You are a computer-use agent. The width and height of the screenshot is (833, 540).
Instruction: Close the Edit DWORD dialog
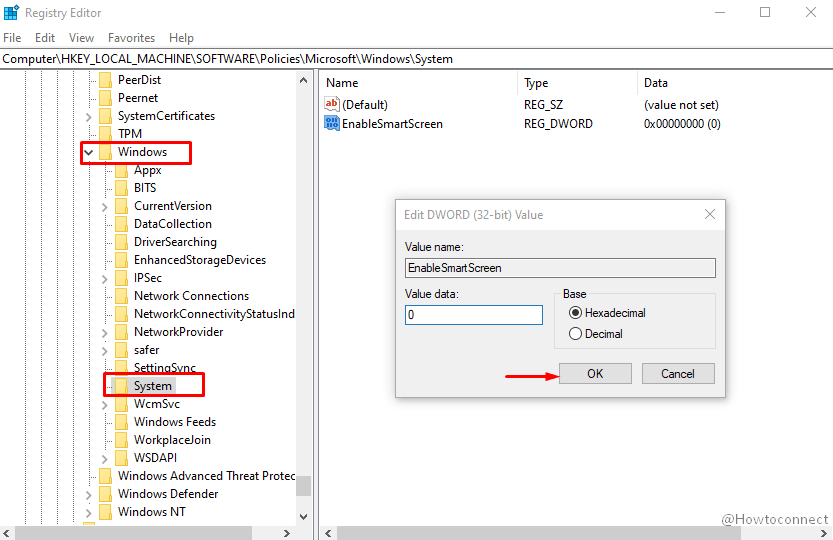710,214
